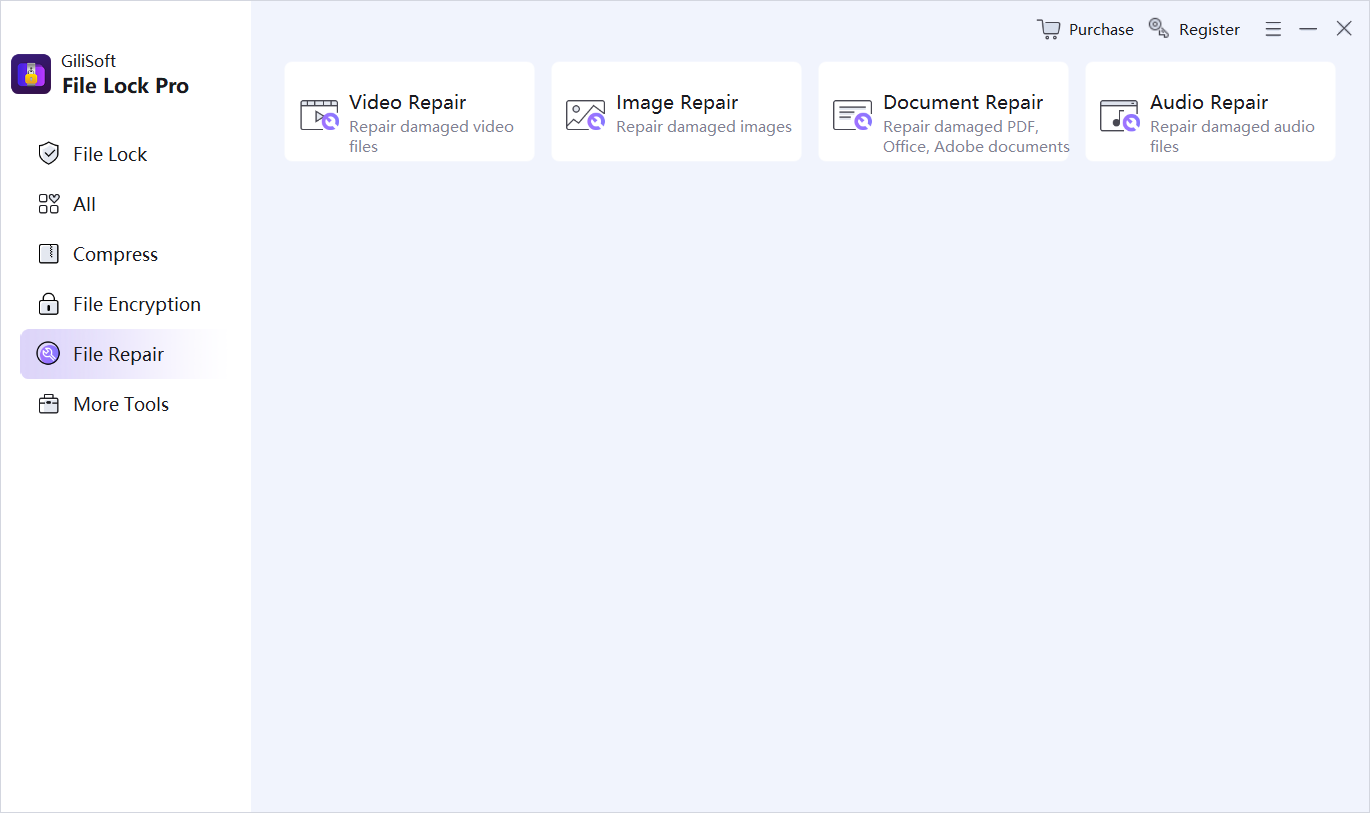Open the Image Repair card title
1370x813 pixels.
coord(677,102)
